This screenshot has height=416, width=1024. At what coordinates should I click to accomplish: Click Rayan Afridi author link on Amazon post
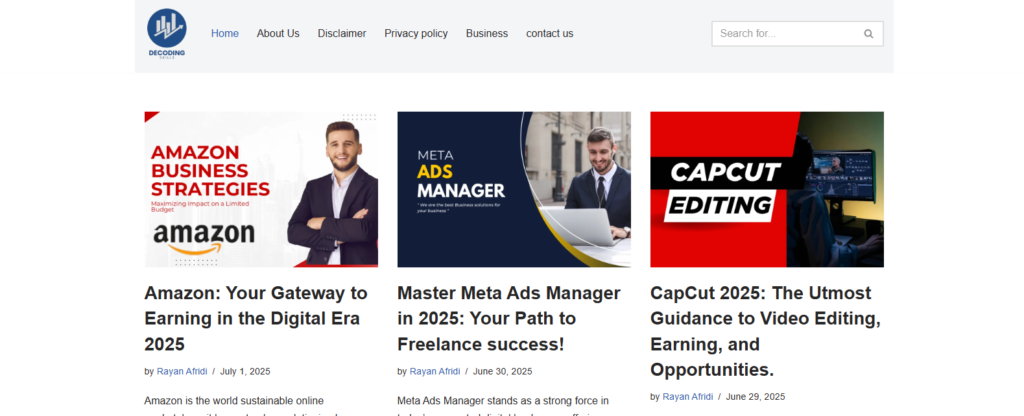[181, 371]
